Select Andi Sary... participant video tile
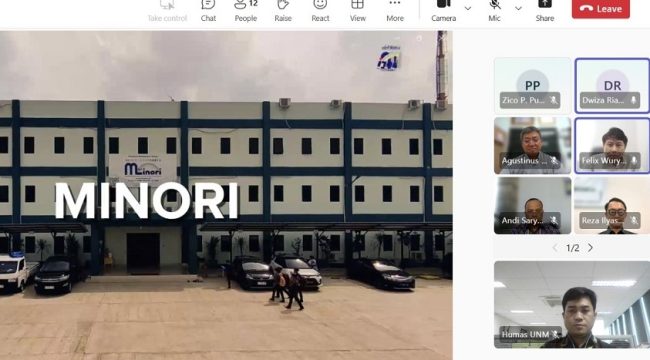 click(532, 206)
